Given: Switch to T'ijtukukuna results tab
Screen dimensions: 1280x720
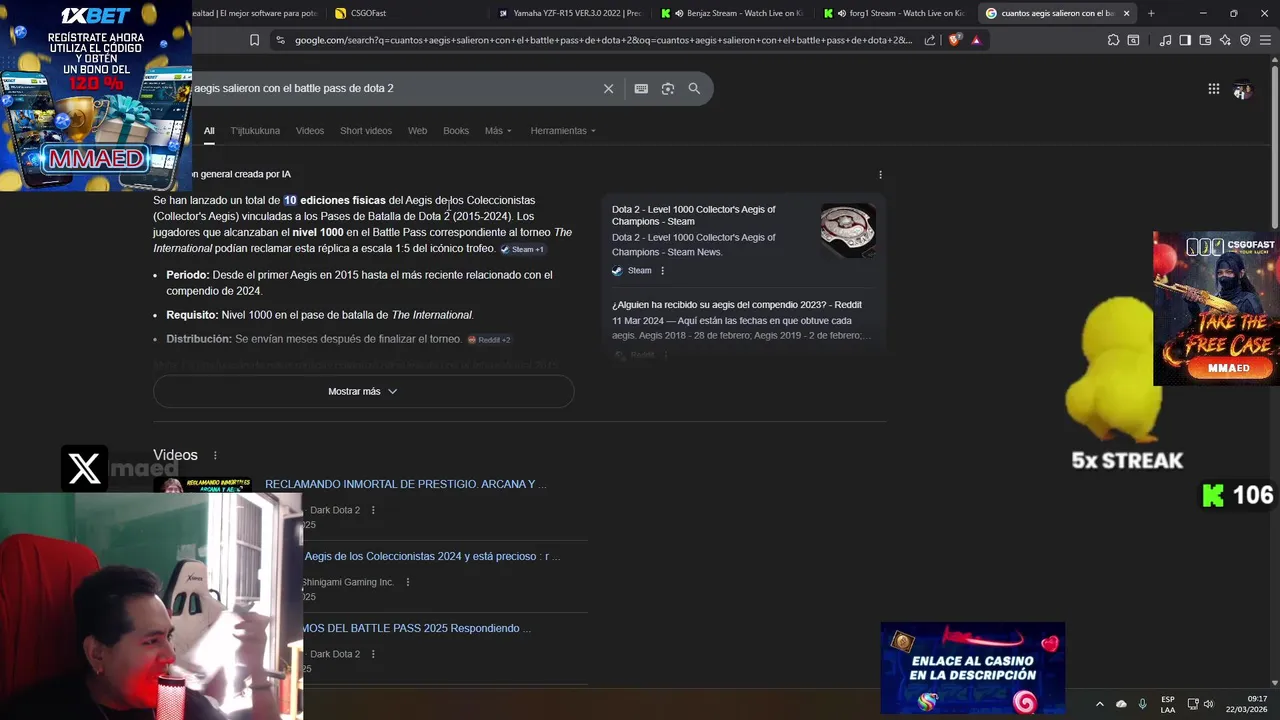Looking at the screenshot, I should [x=255, y=131].
